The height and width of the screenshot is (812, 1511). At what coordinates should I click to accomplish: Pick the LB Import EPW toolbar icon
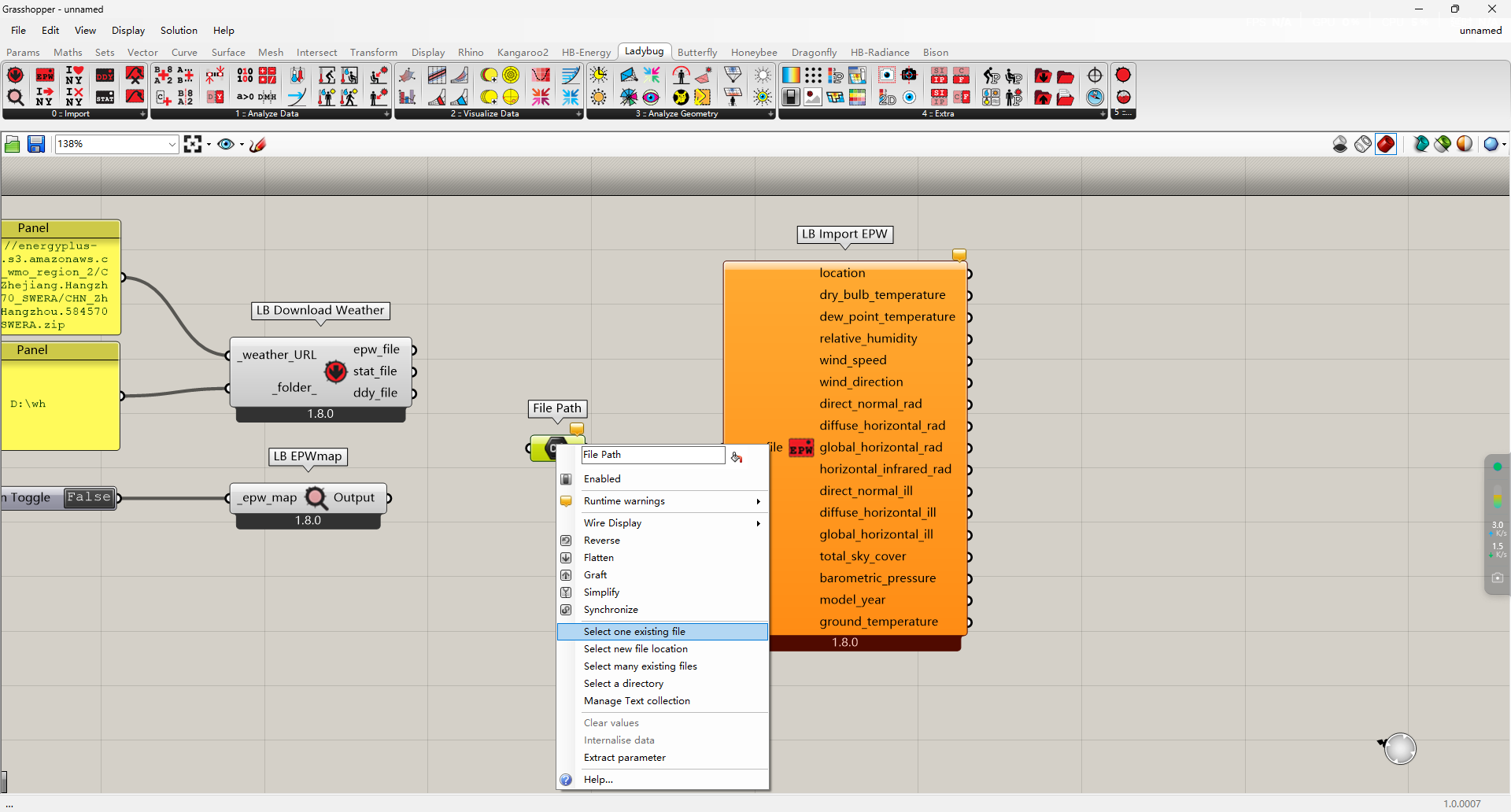tap(45, 76)
